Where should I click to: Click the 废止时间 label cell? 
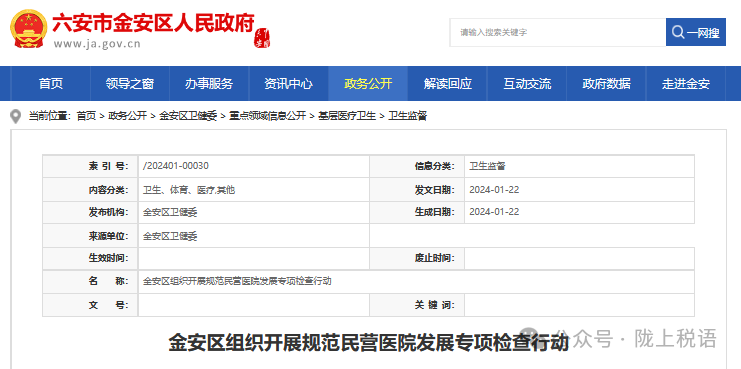tap(417, 258)
